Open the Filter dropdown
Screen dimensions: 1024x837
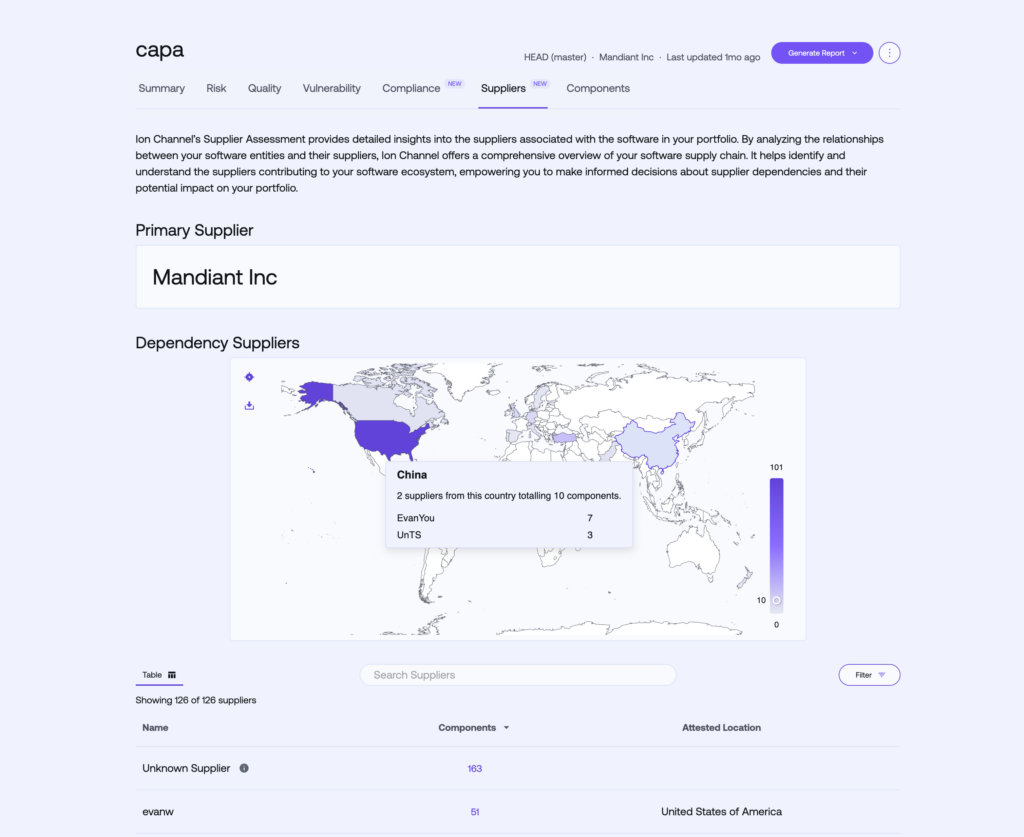(x=869, y=675)
